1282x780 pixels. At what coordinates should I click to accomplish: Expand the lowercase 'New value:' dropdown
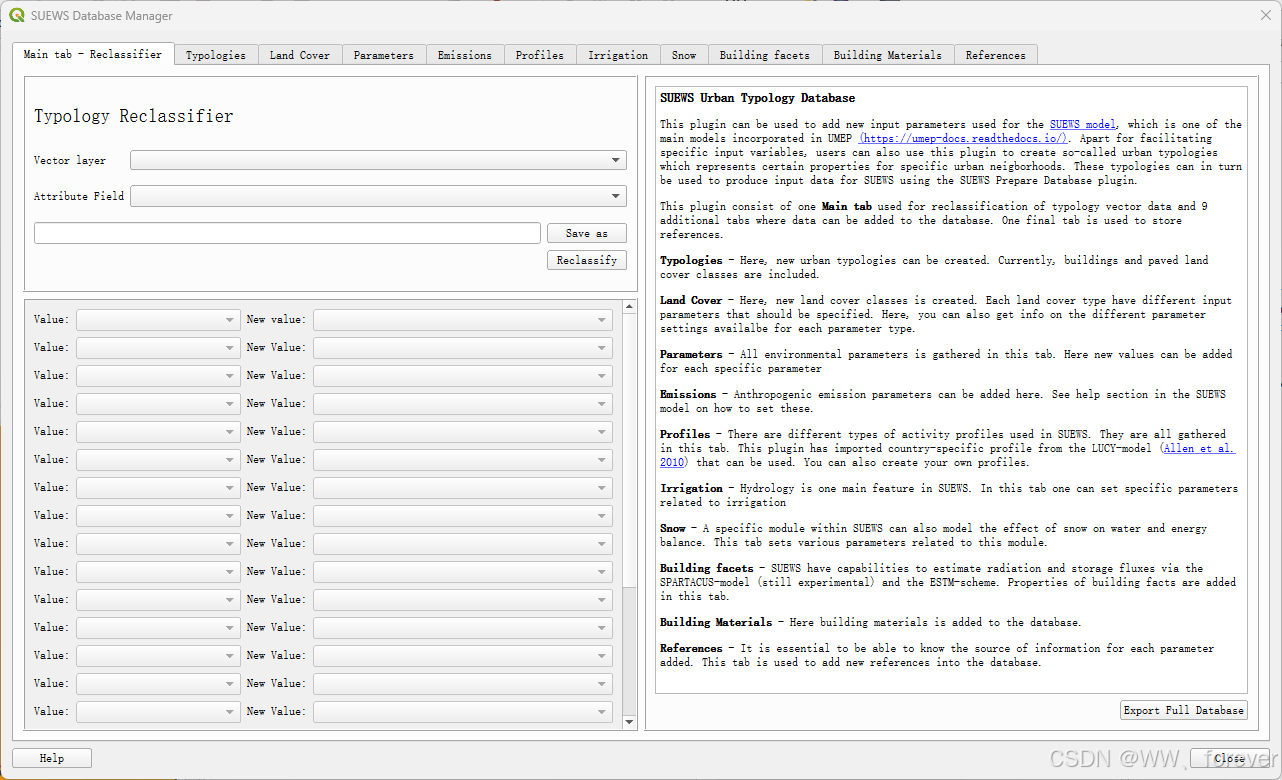click(463, 320)
